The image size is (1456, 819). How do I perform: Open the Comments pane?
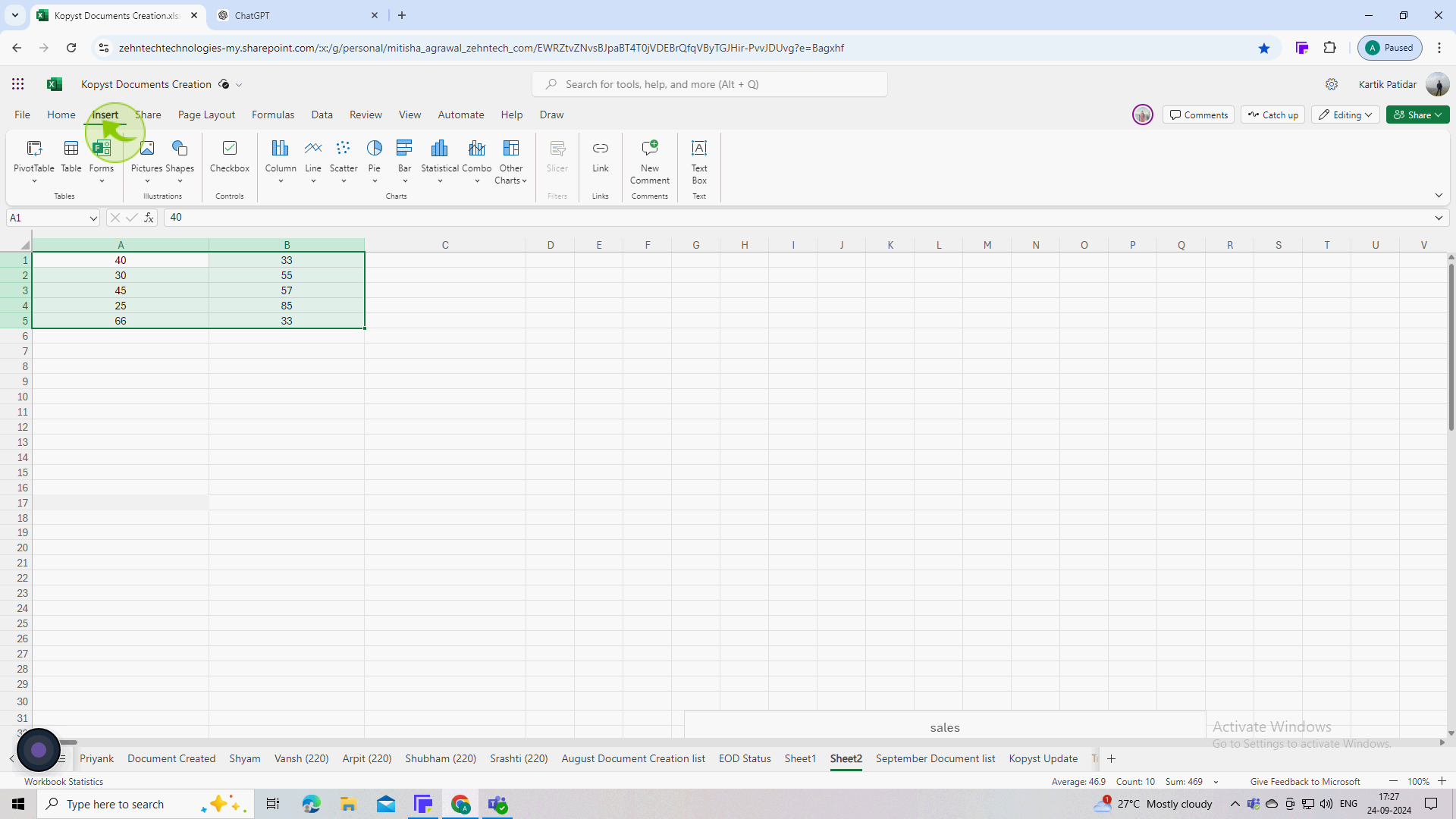tap(1198, 115)
